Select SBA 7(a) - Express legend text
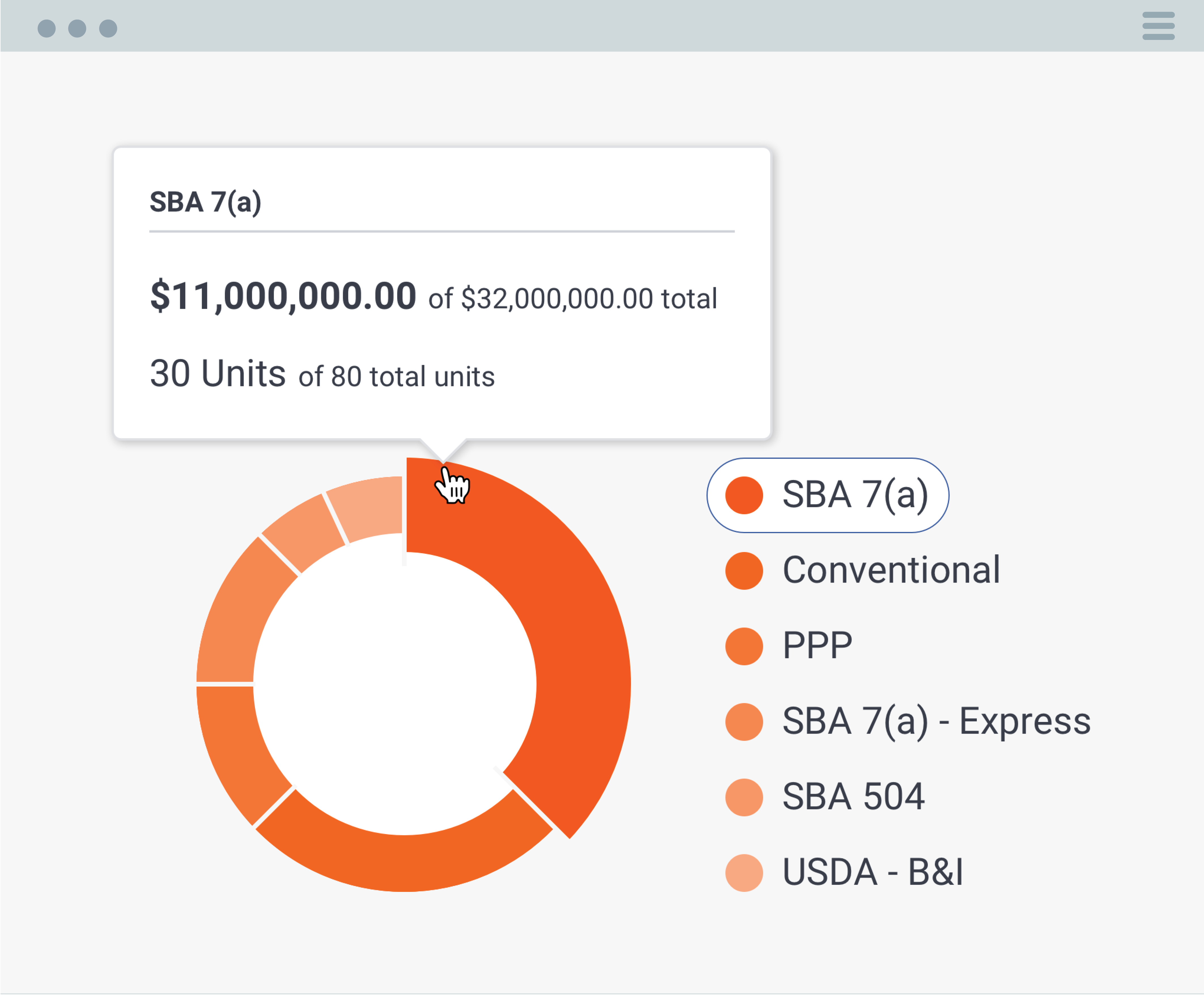This screenshot has height=995, width=1204. coord(936,721)
